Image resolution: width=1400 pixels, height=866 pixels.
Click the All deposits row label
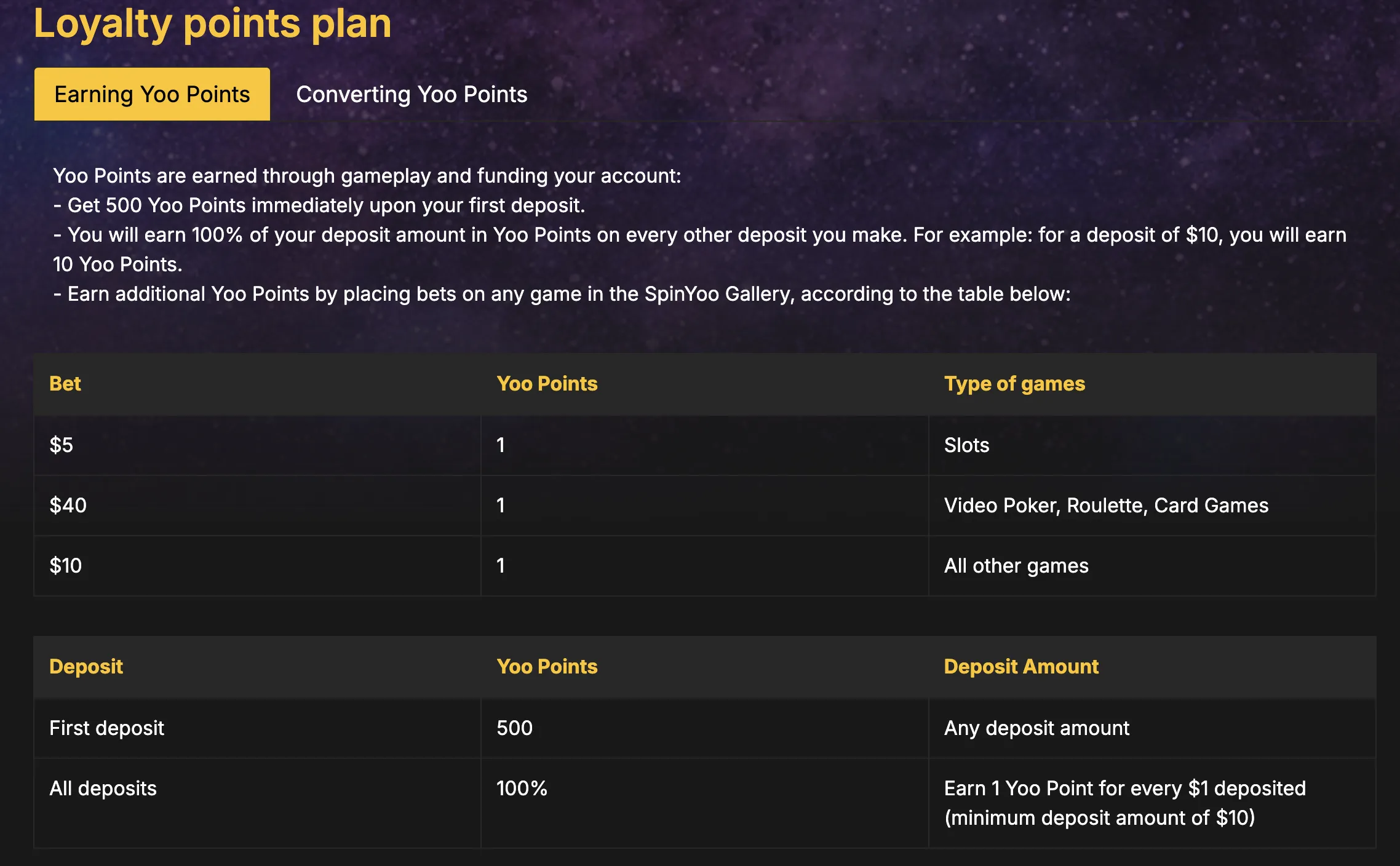click(103, 788)
